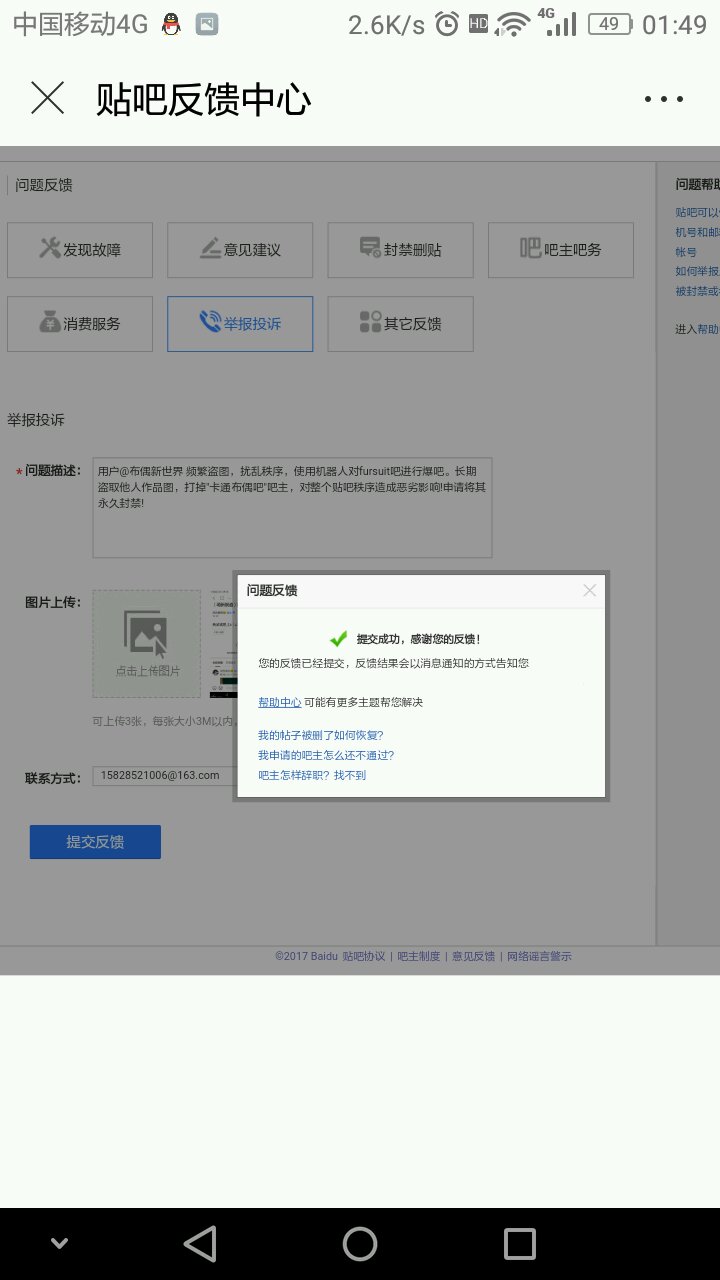
Task: Select the 消费服务 category
Action: (x=80, y=324)
